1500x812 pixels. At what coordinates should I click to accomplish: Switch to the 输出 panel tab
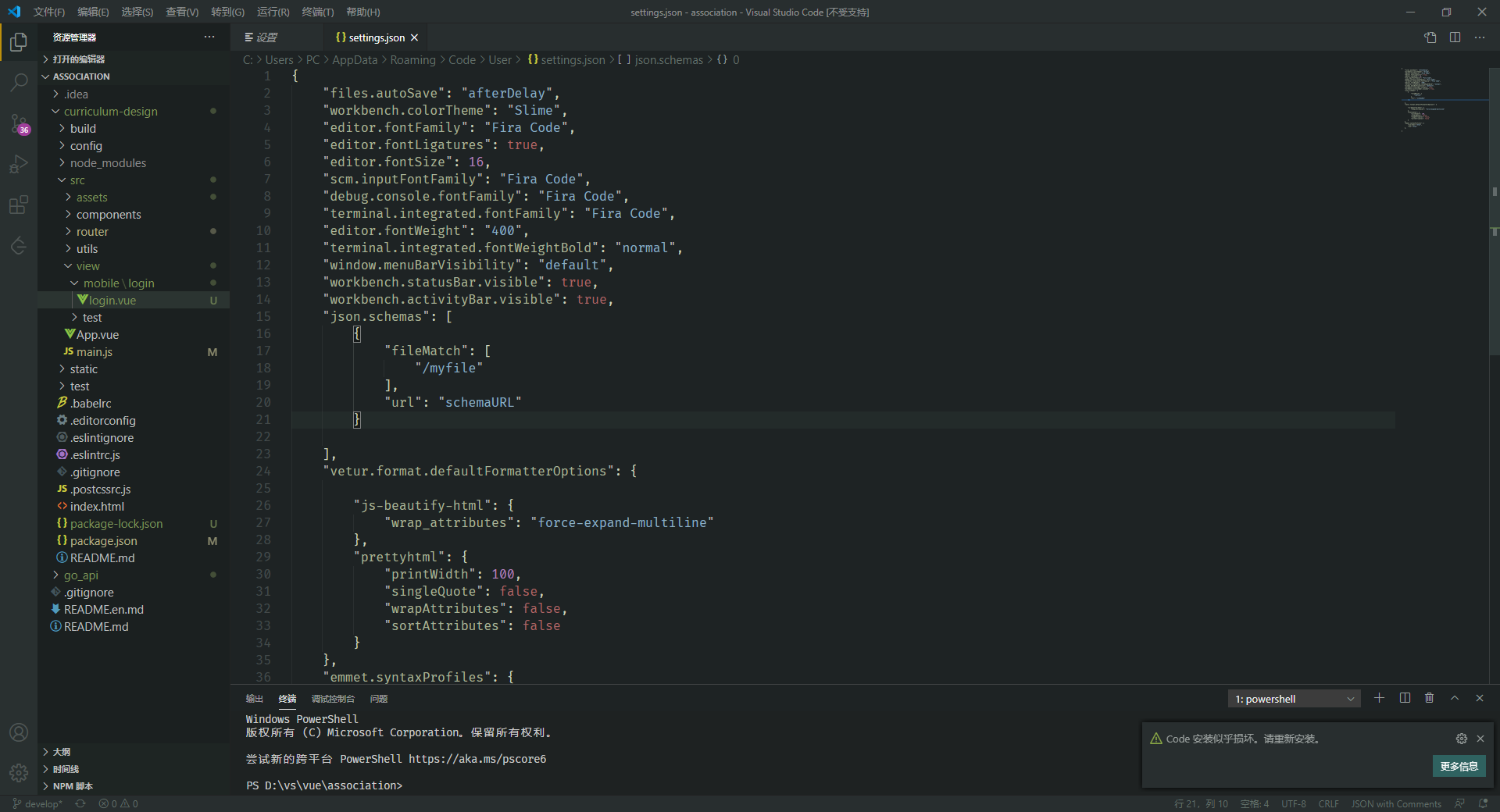click(255, 699)
